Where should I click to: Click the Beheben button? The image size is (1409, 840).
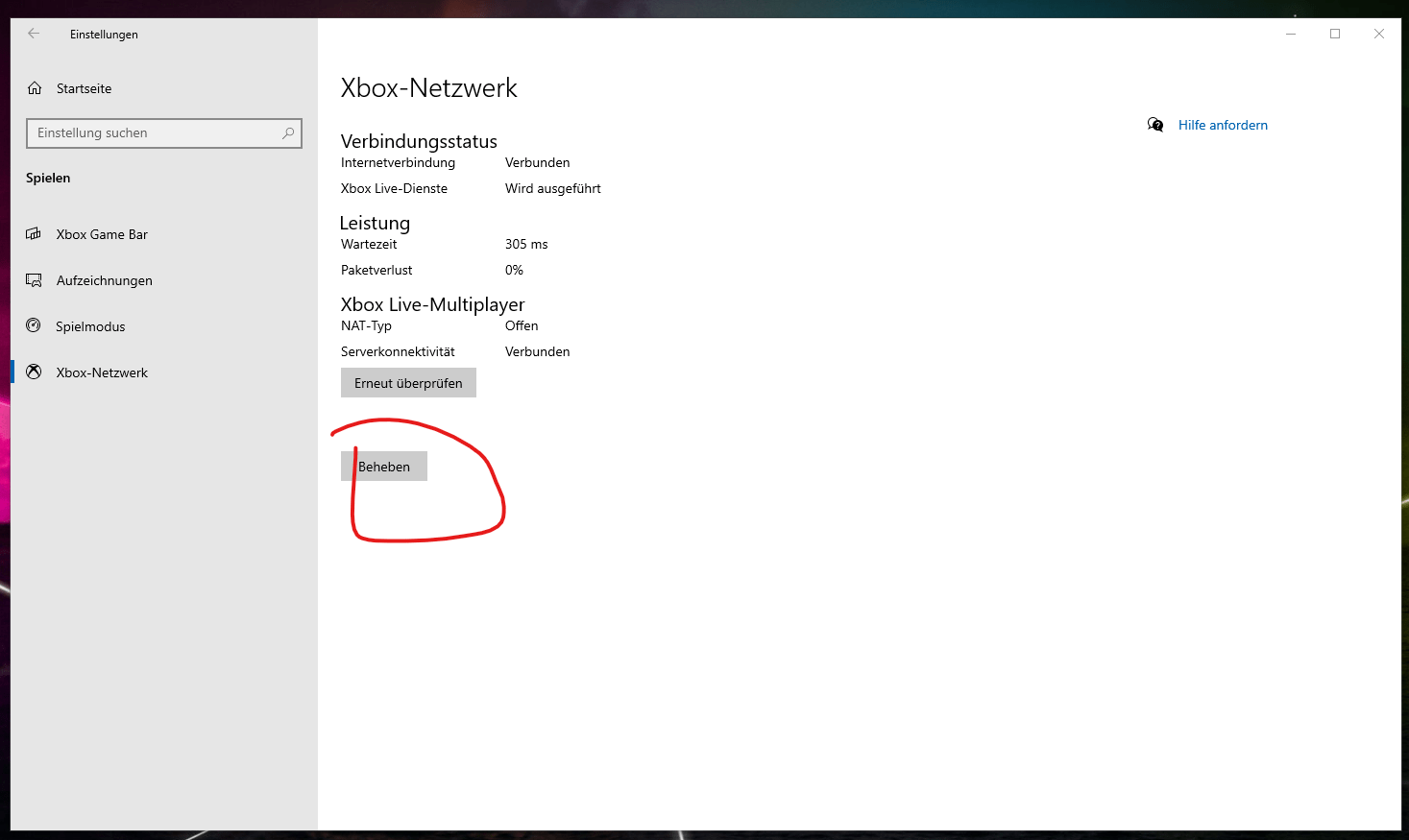pyautogui.click(x=384, y=467)
